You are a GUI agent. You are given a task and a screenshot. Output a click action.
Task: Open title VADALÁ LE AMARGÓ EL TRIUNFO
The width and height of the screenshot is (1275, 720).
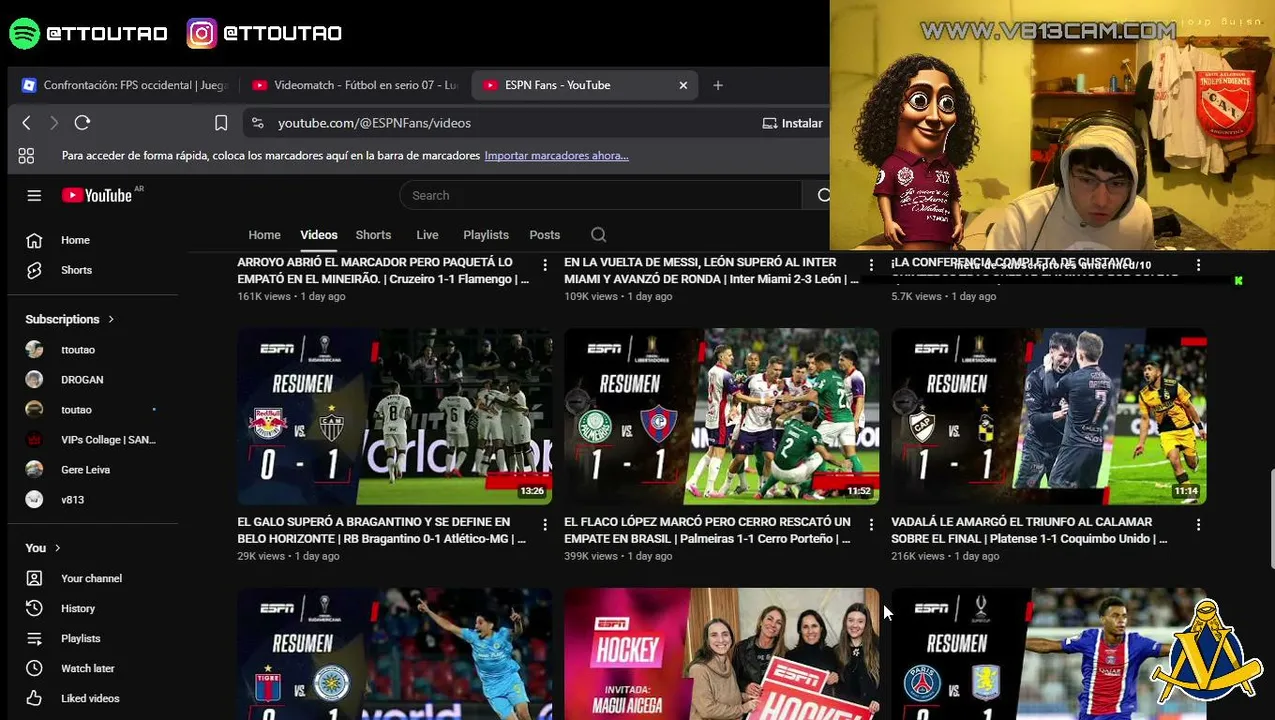[x=1030, y=530]
